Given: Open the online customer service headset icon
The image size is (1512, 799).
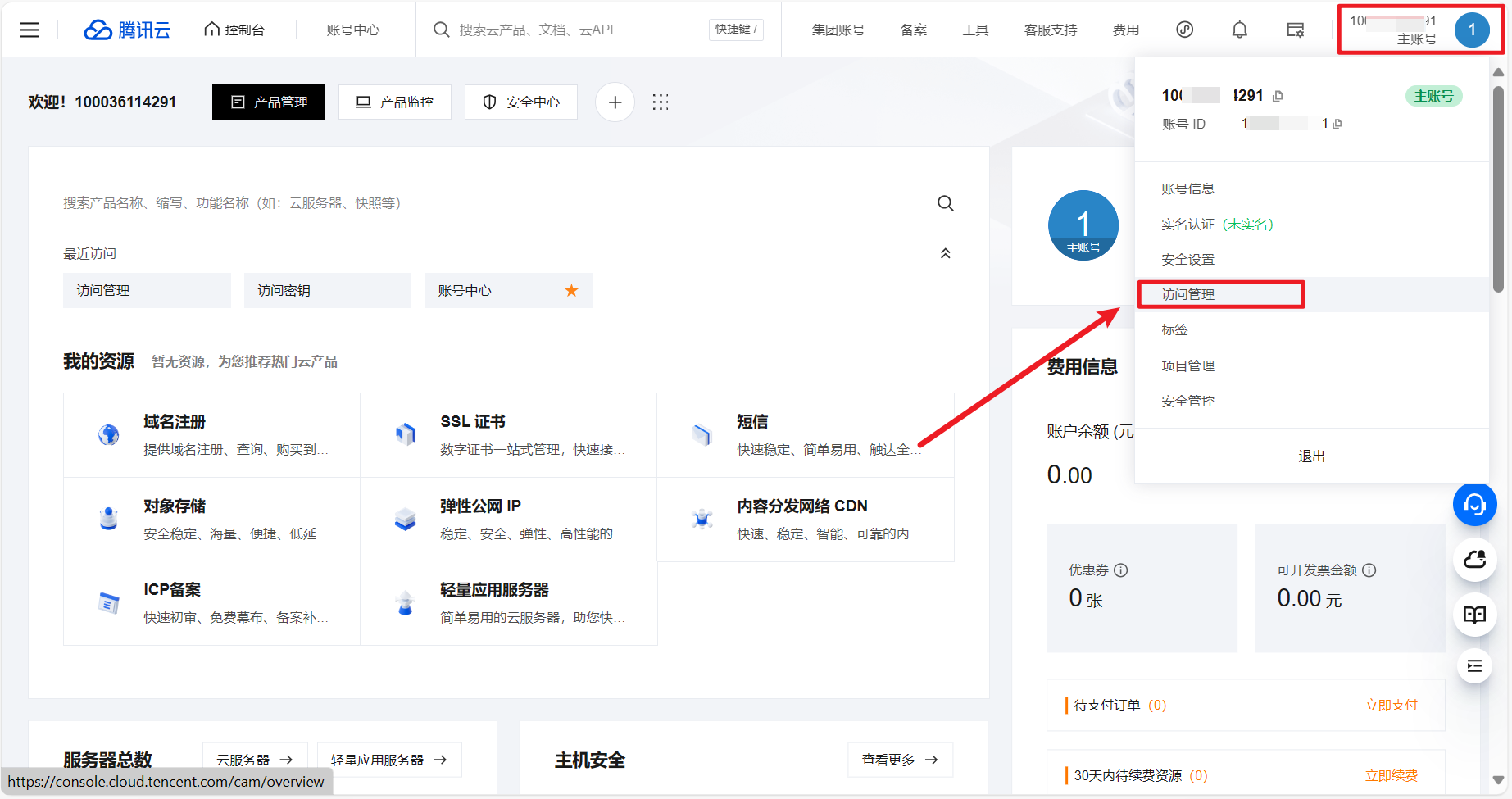Looking at the screenshot, I should pyautogui.click(x=1474, y=504).
